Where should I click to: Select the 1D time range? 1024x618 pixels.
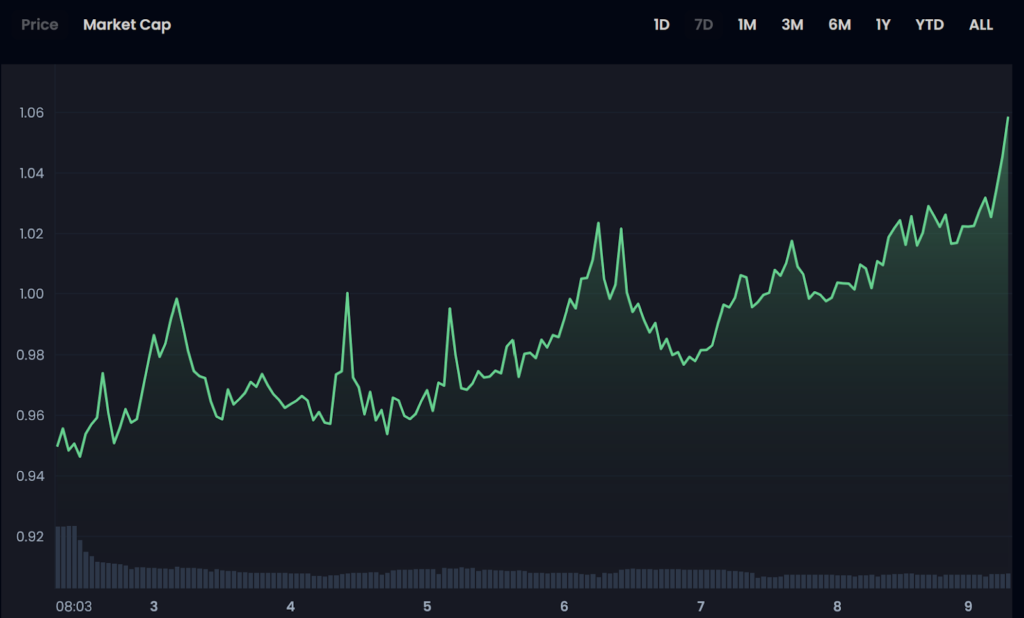click(x=661, y=25)
